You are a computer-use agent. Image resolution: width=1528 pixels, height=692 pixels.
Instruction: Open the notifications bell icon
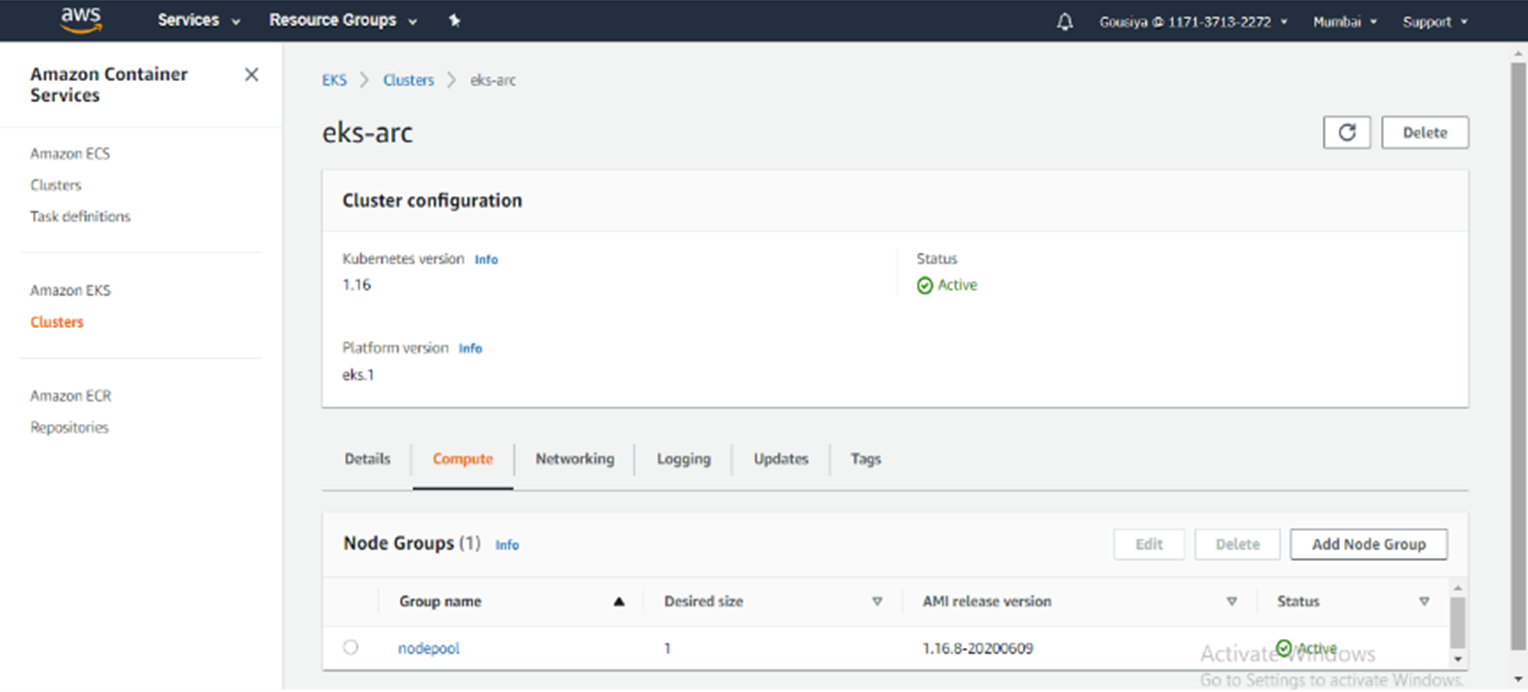click(x=1065, y=21)
